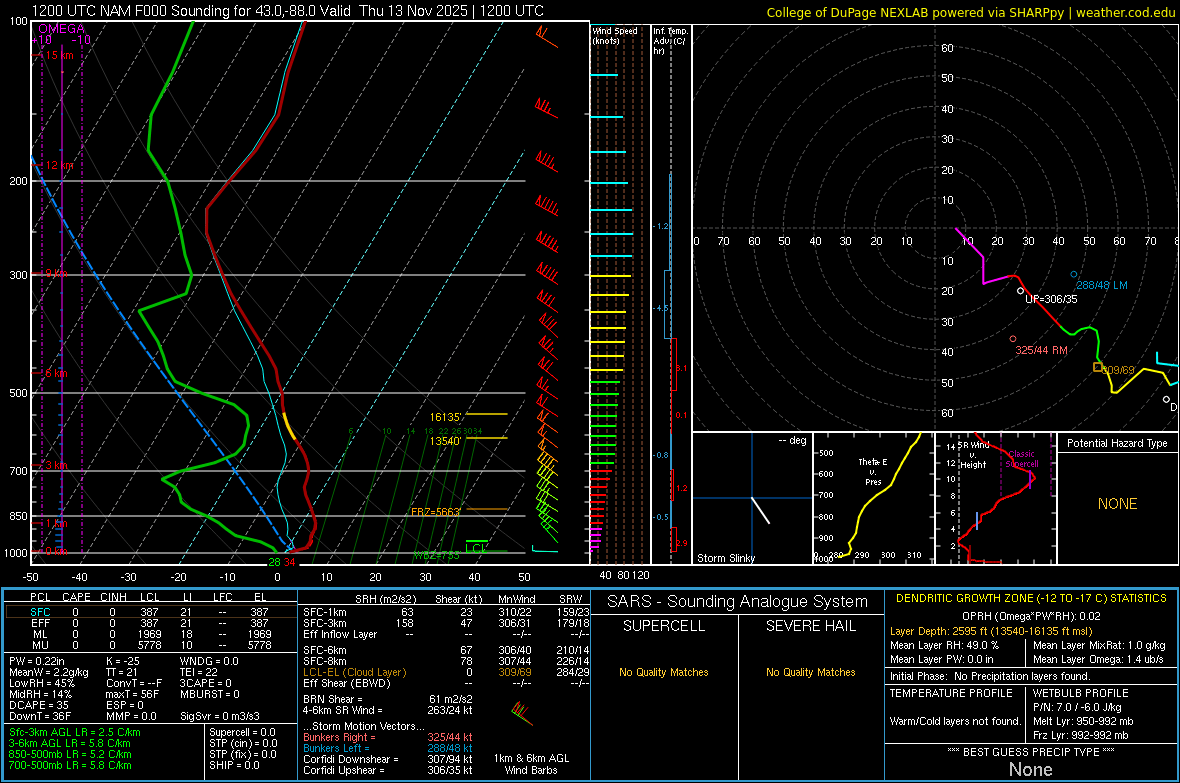1180x783 pixels.
Task: Click the SHIP = 0.0 value
Action: [234, 766]
